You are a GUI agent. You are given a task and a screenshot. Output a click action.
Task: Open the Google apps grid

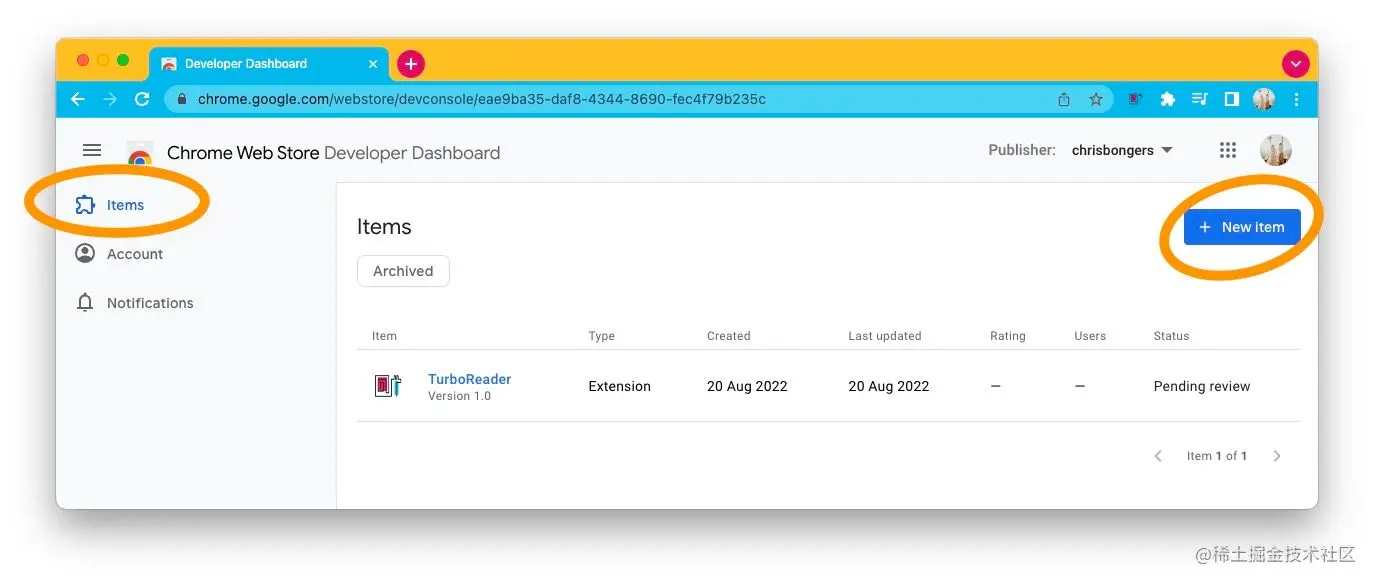click(x=1228, y=150)
